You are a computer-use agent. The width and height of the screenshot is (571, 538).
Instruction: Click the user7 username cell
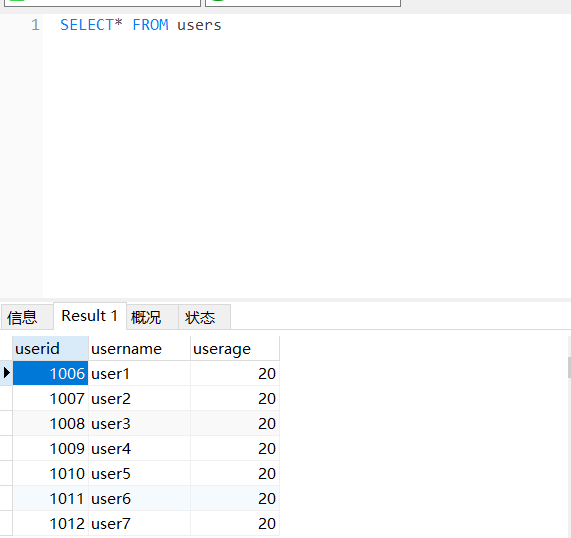coord(139,523)
